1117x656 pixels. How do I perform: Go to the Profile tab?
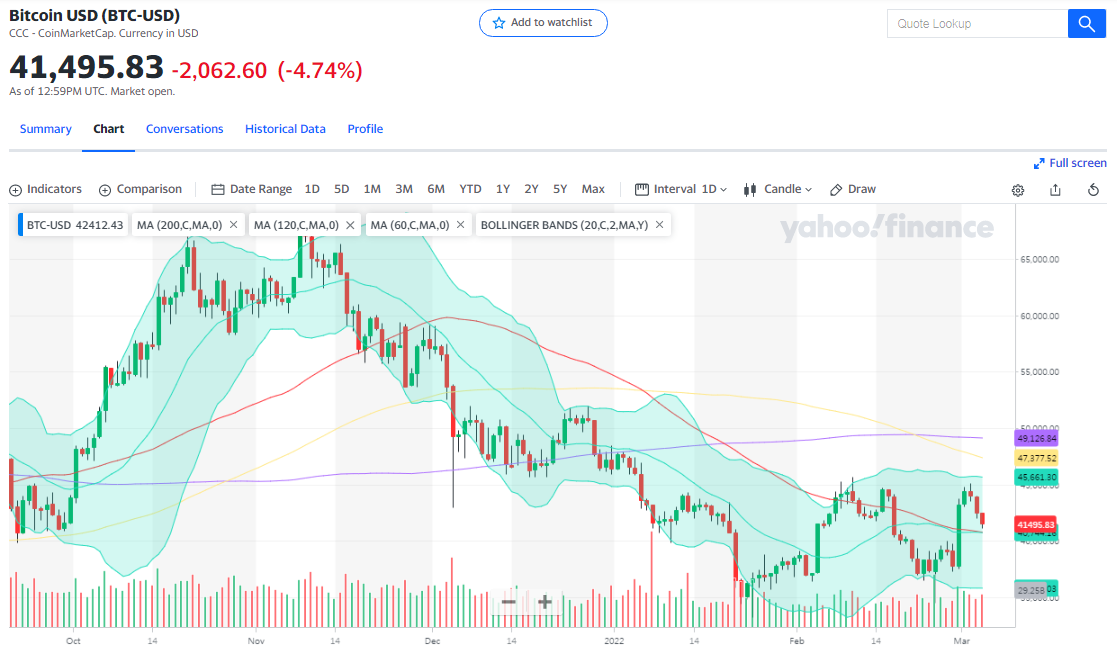point(365,129)
